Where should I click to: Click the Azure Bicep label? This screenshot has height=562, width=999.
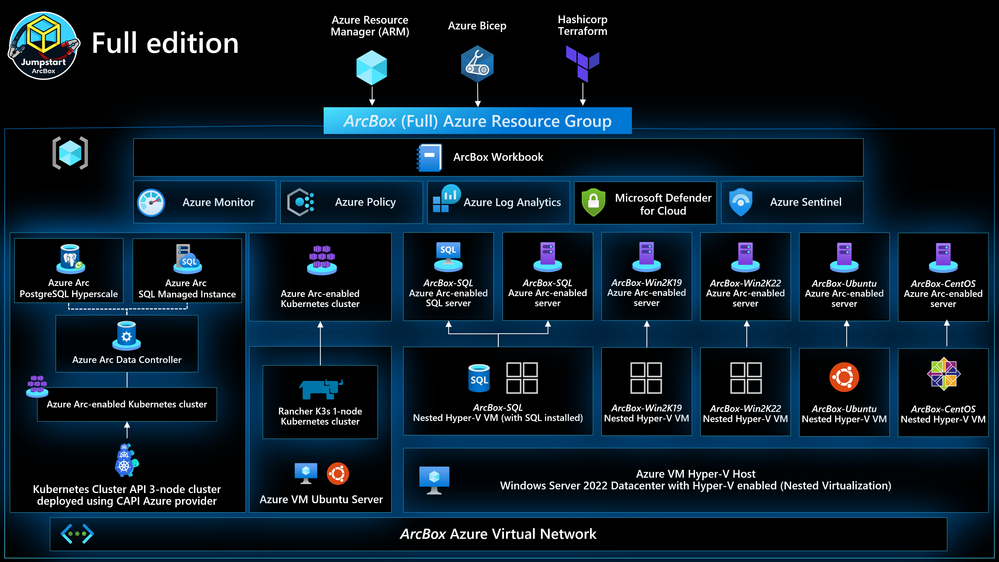point(477,25)
